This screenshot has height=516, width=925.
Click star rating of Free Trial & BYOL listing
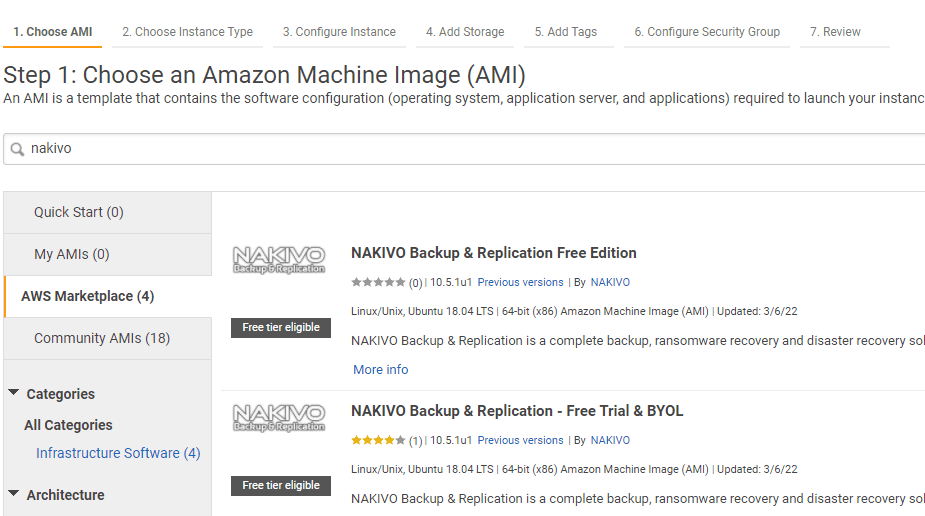(378, 441)
